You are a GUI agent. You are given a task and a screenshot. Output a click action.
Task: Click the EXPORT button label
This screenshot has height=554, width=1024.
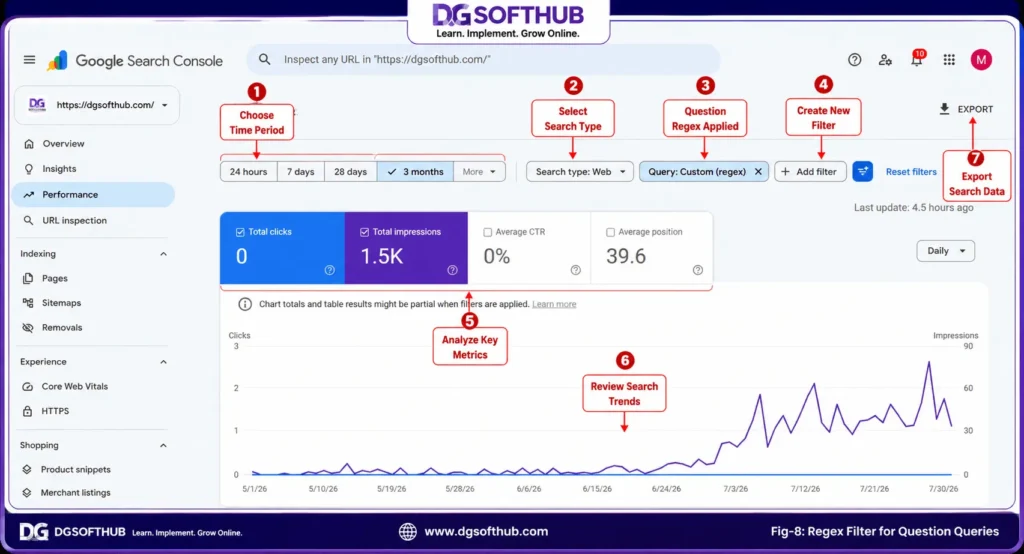click(x=975, y=109)
